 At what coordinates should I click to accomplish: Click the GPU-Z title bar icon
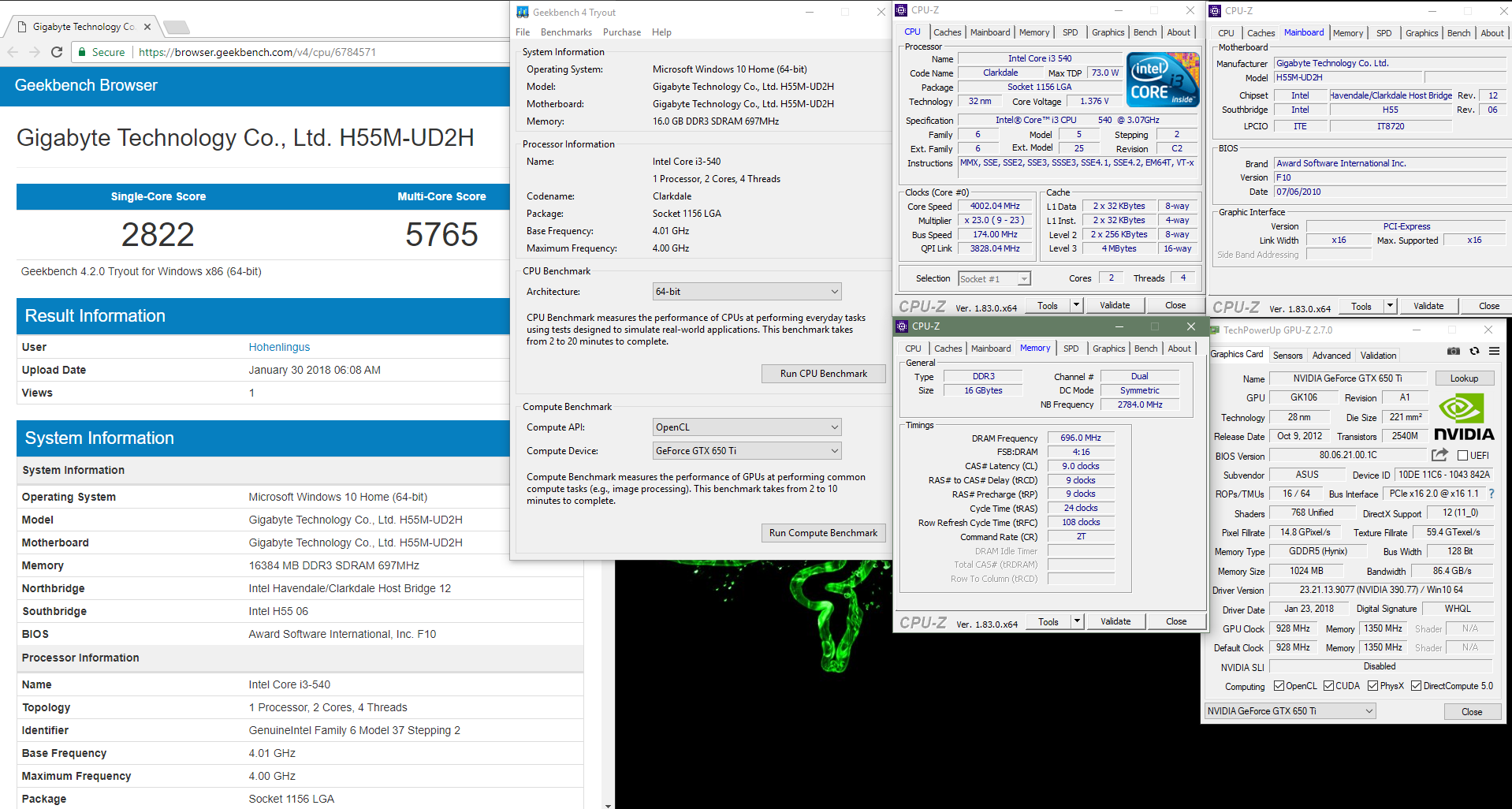coord(1215,330)
